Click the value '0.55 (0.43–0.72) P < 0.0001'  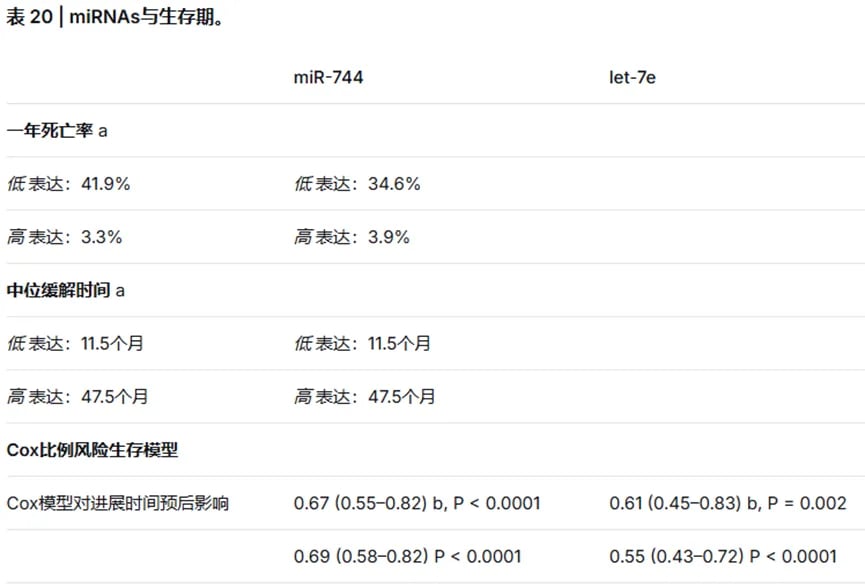tap(723, 556)
